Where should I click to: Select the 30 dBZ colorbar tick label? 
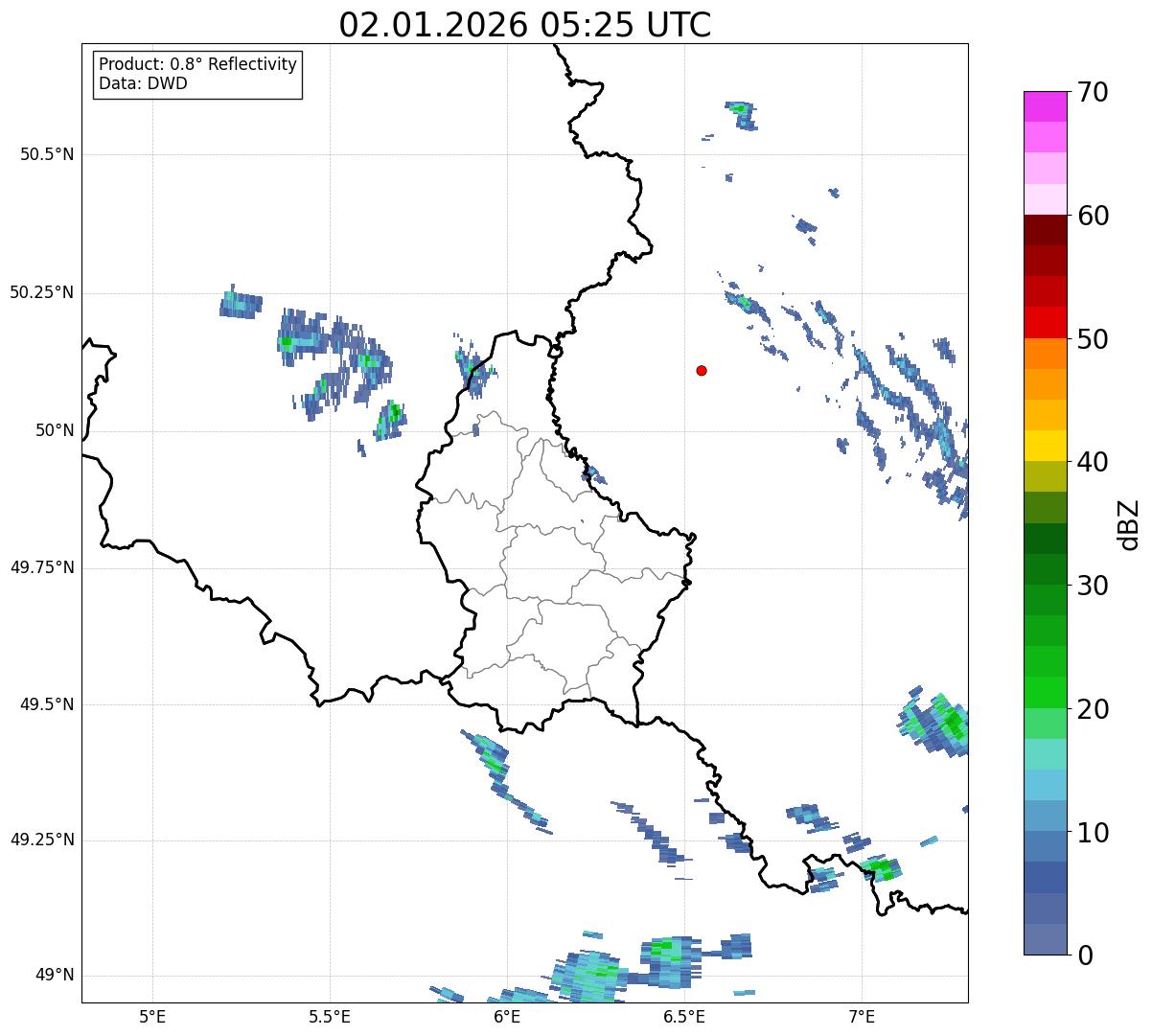(1094, 586)
